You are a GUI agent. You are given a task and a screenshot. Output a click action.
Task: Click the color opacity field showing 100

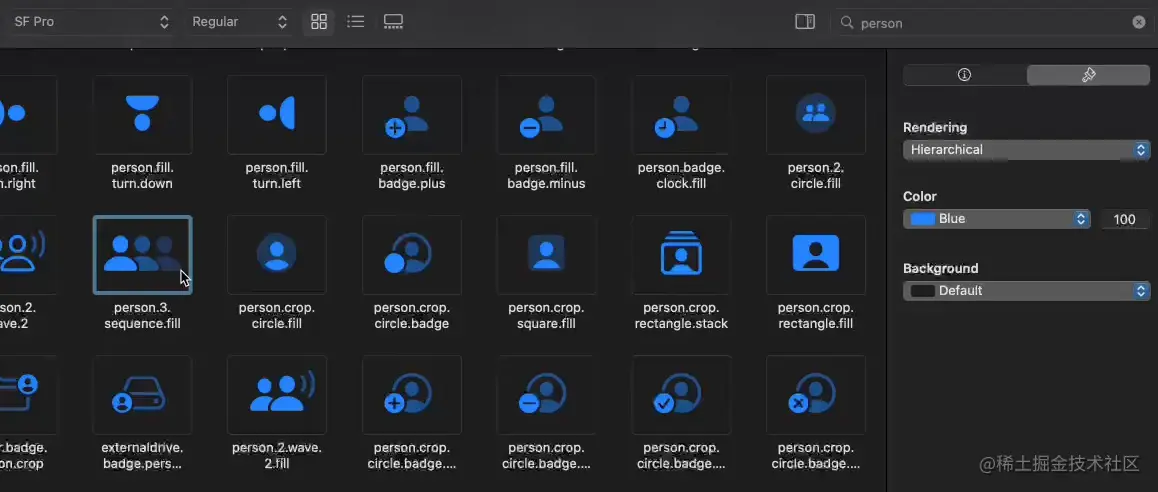[x=1124, y=219]
